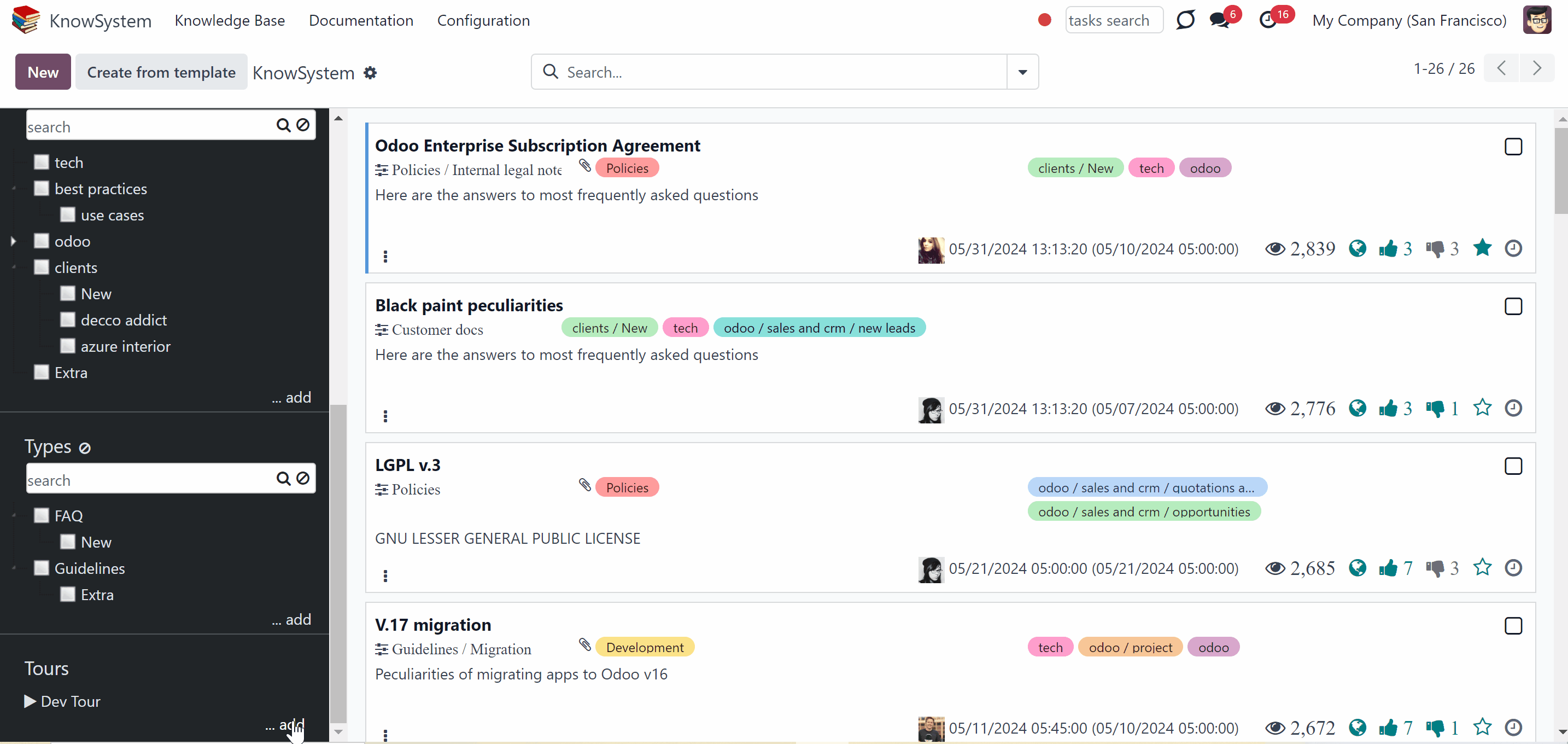Clear the Types search field icon

(x=302, y=479)
